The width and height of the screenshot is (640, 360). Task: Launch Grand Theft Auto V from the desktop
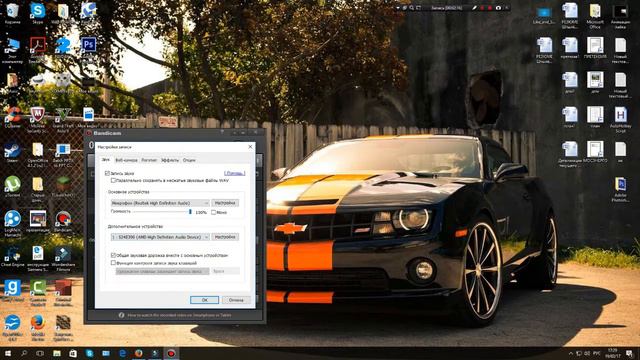point(63,119)
